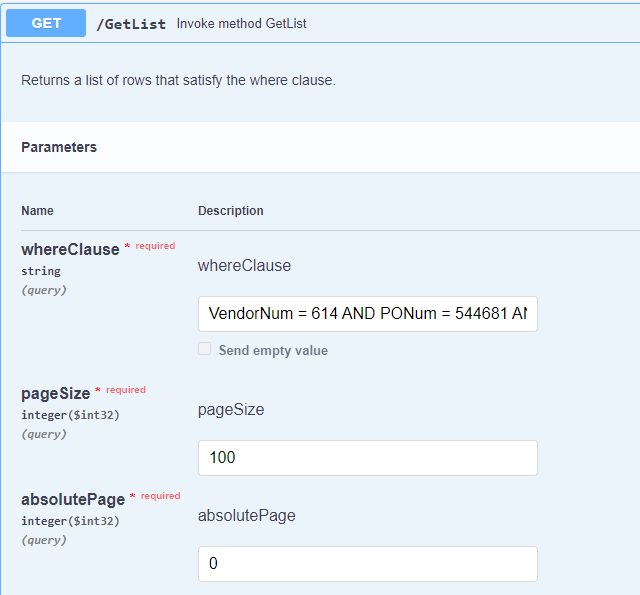640x595 pixels.
Task: Focus the whereClause input field
Action: tap(367, 314)
